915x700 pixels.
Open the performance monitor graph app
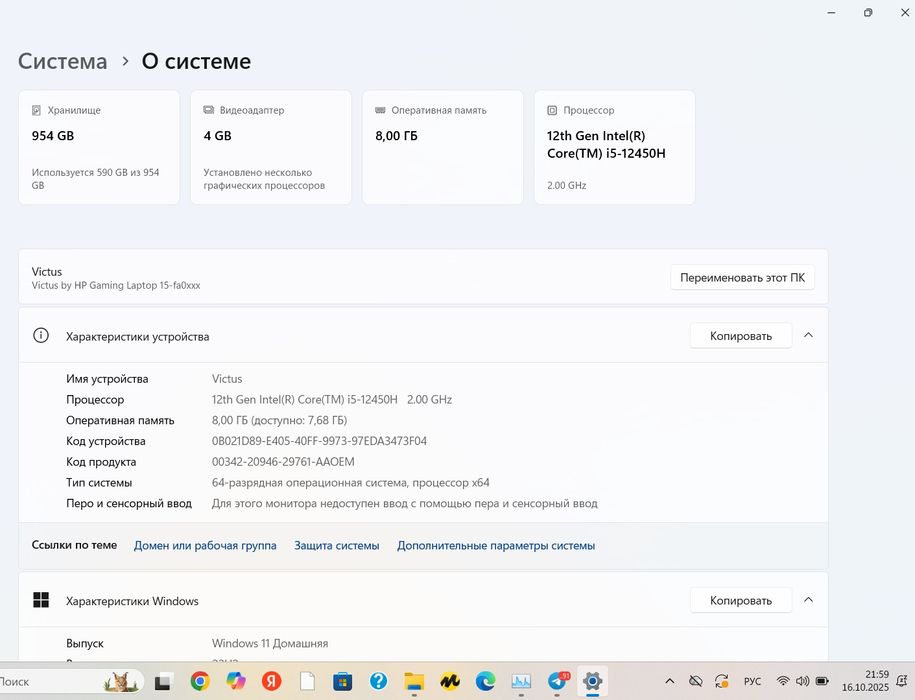point(521,681)
